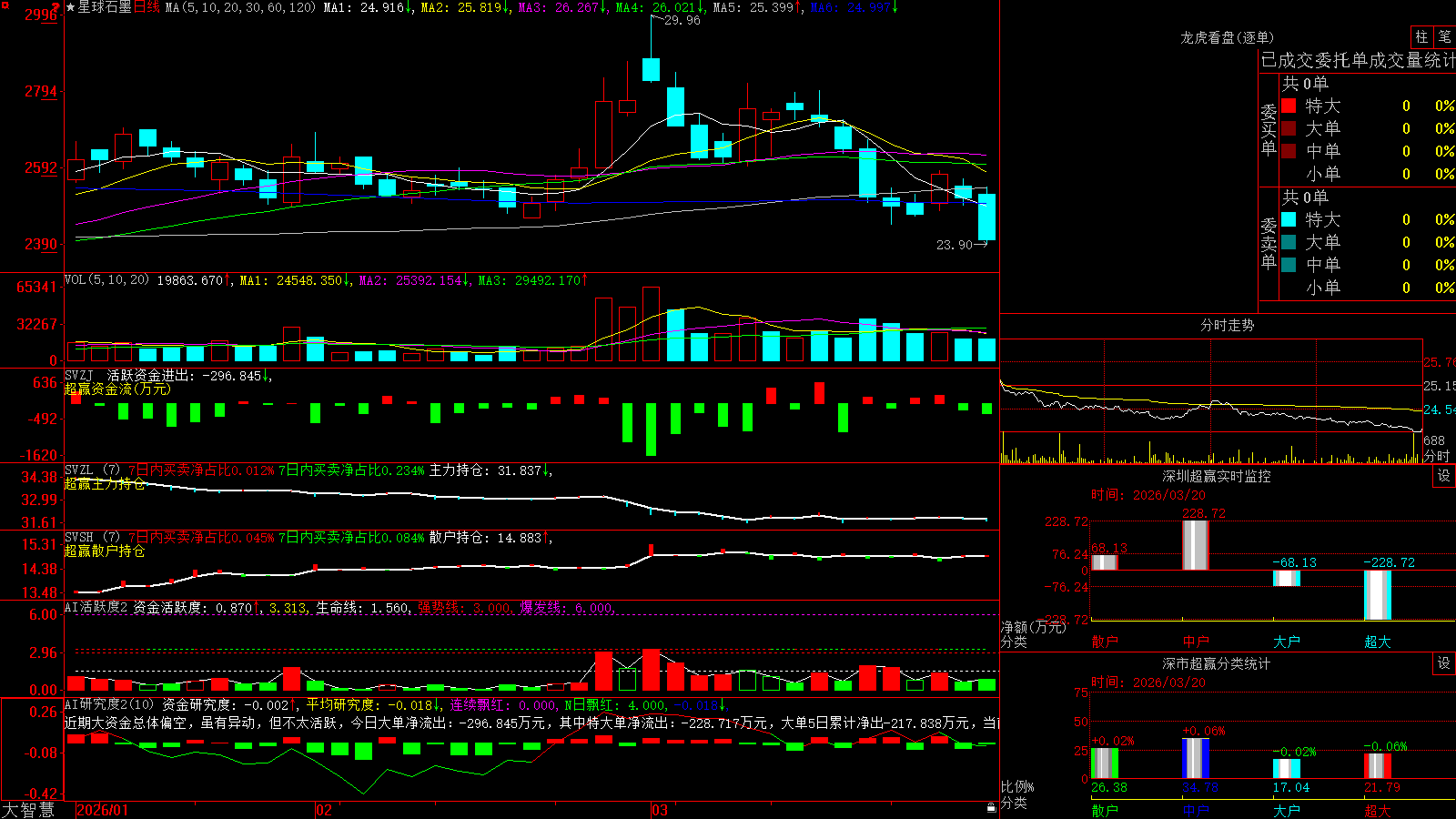Image resolution: width=1456 pixels, height=819 pixels.
Task: Click the 02 month marker on timeline
Action: point(324,810)
